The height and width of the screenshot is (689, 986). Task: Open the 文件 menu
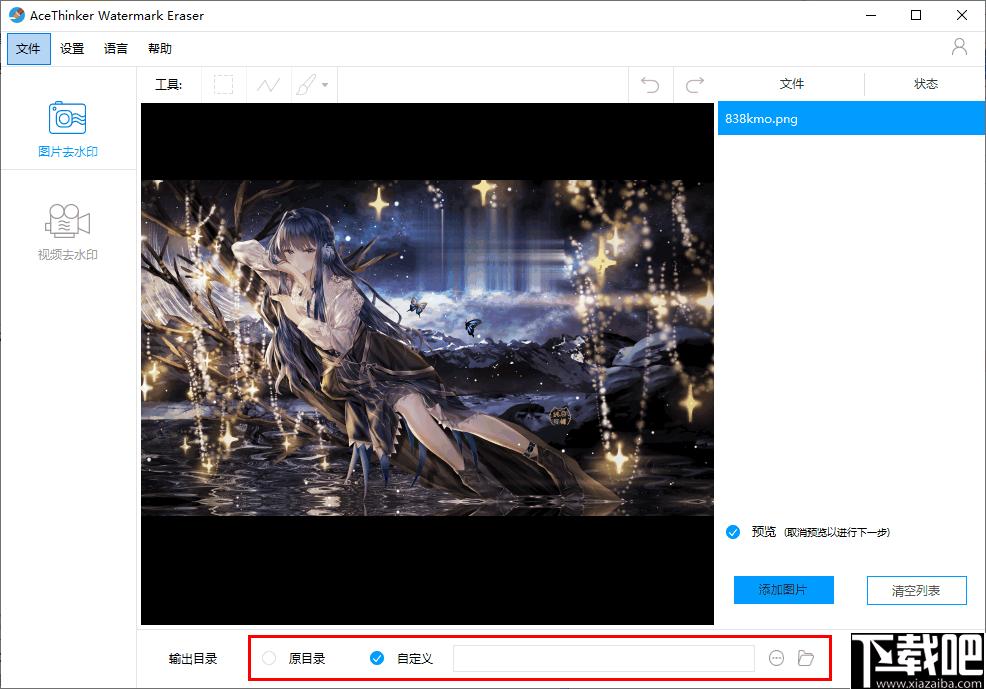28,48
